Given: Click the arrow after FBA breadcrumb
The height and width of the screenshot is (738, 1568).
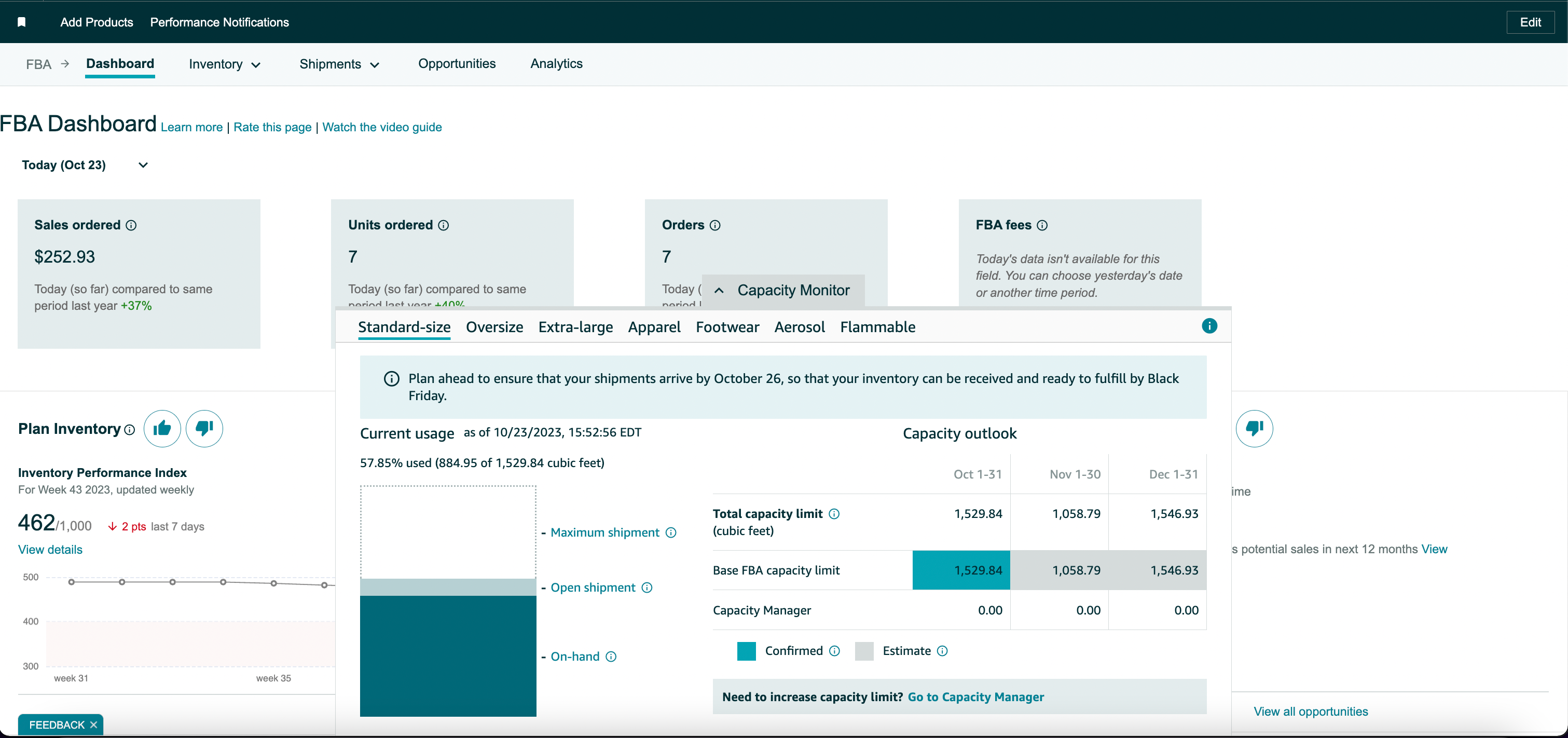Looking at the screenshot, I should click(x=65, y=64).
